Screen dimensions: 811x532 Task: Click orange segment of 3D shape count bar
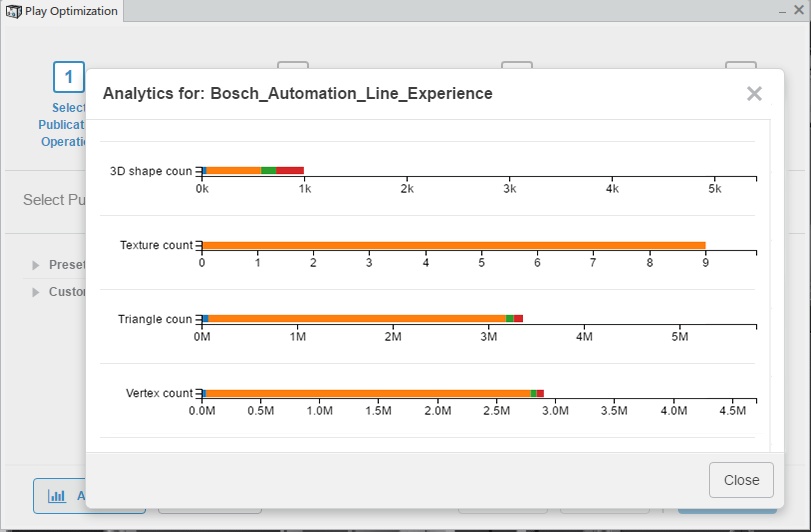tap(233, 171)
